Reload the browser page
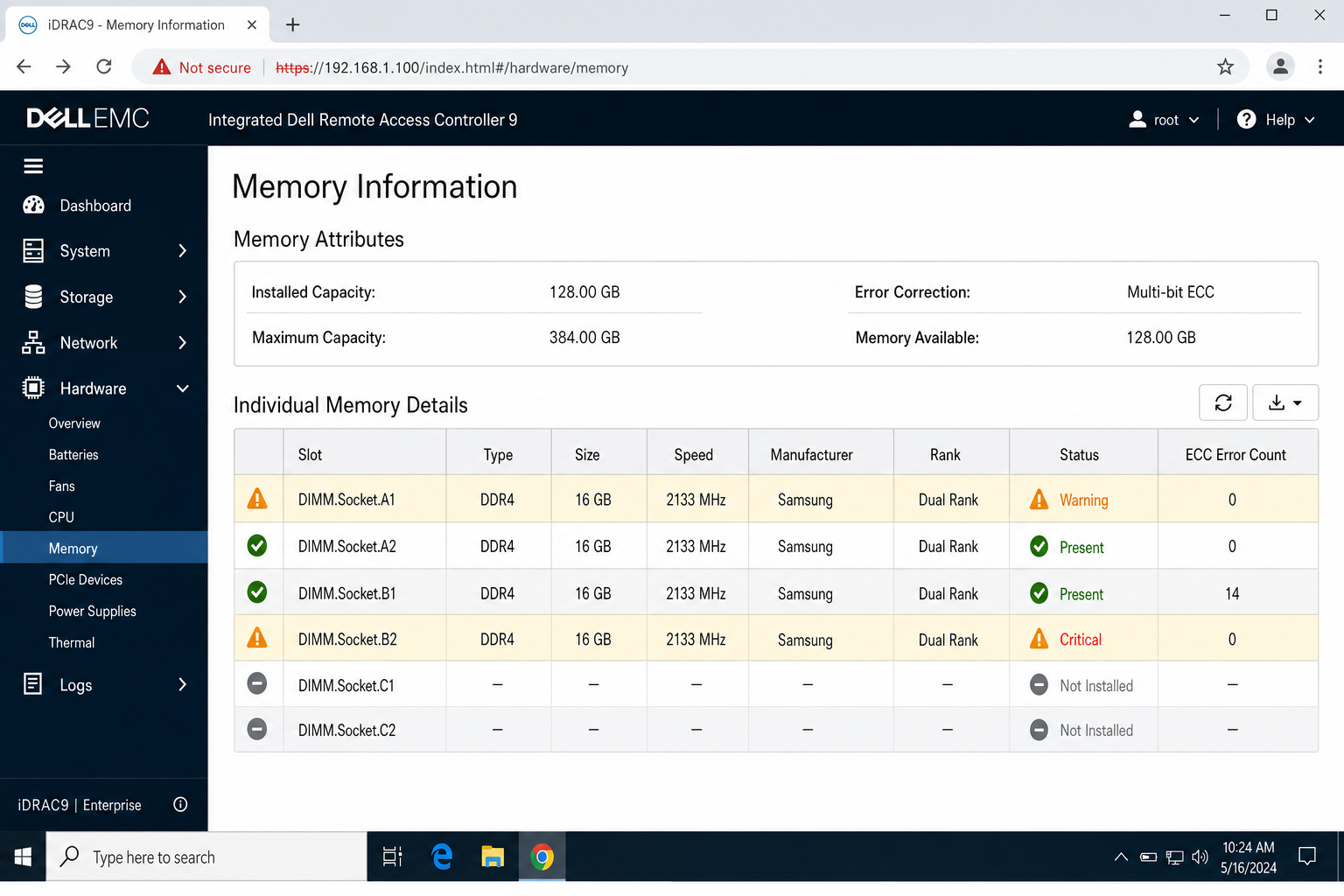 (x=104, y=66)
